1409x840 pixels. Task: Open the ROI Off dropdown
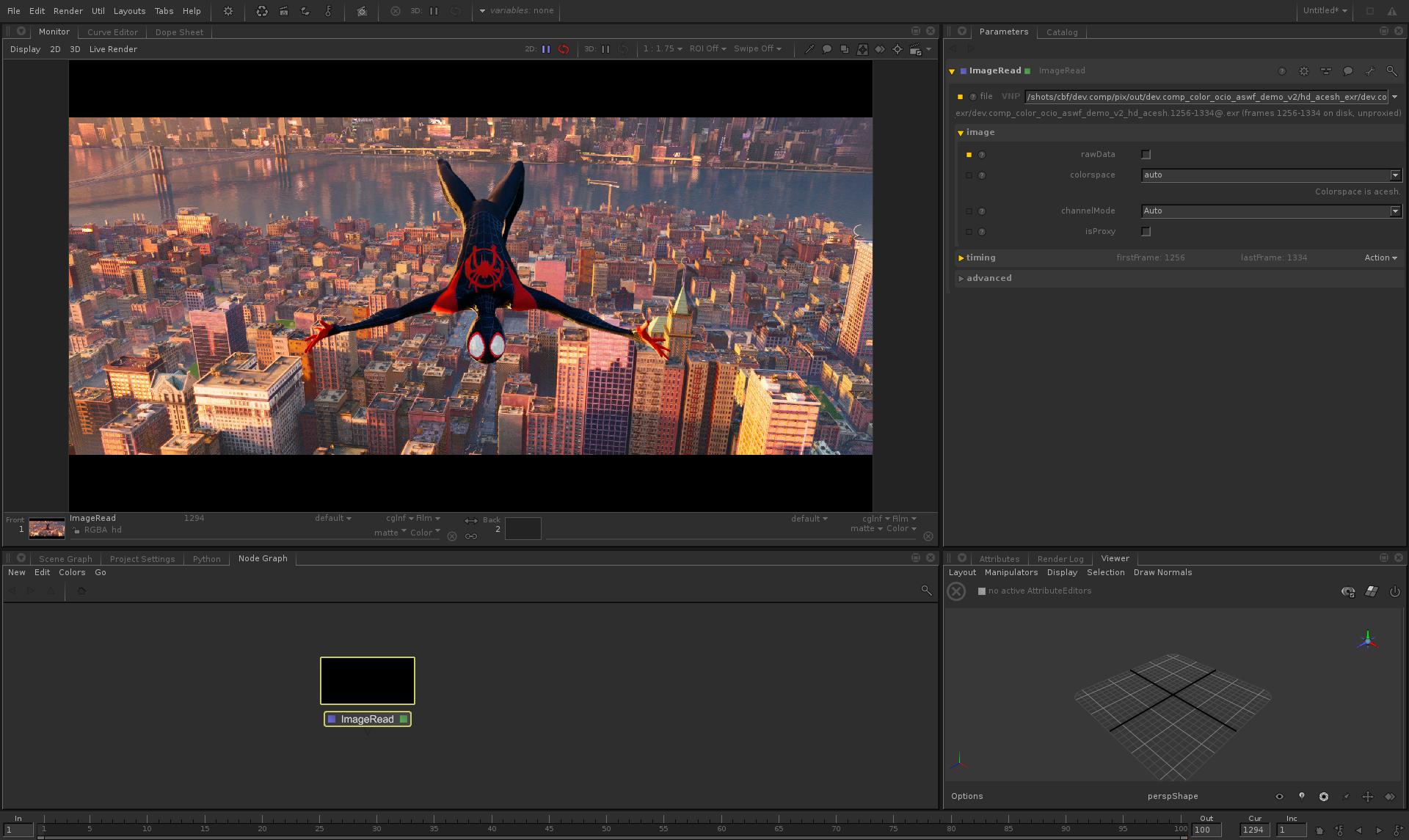click(x=707, y=49)
